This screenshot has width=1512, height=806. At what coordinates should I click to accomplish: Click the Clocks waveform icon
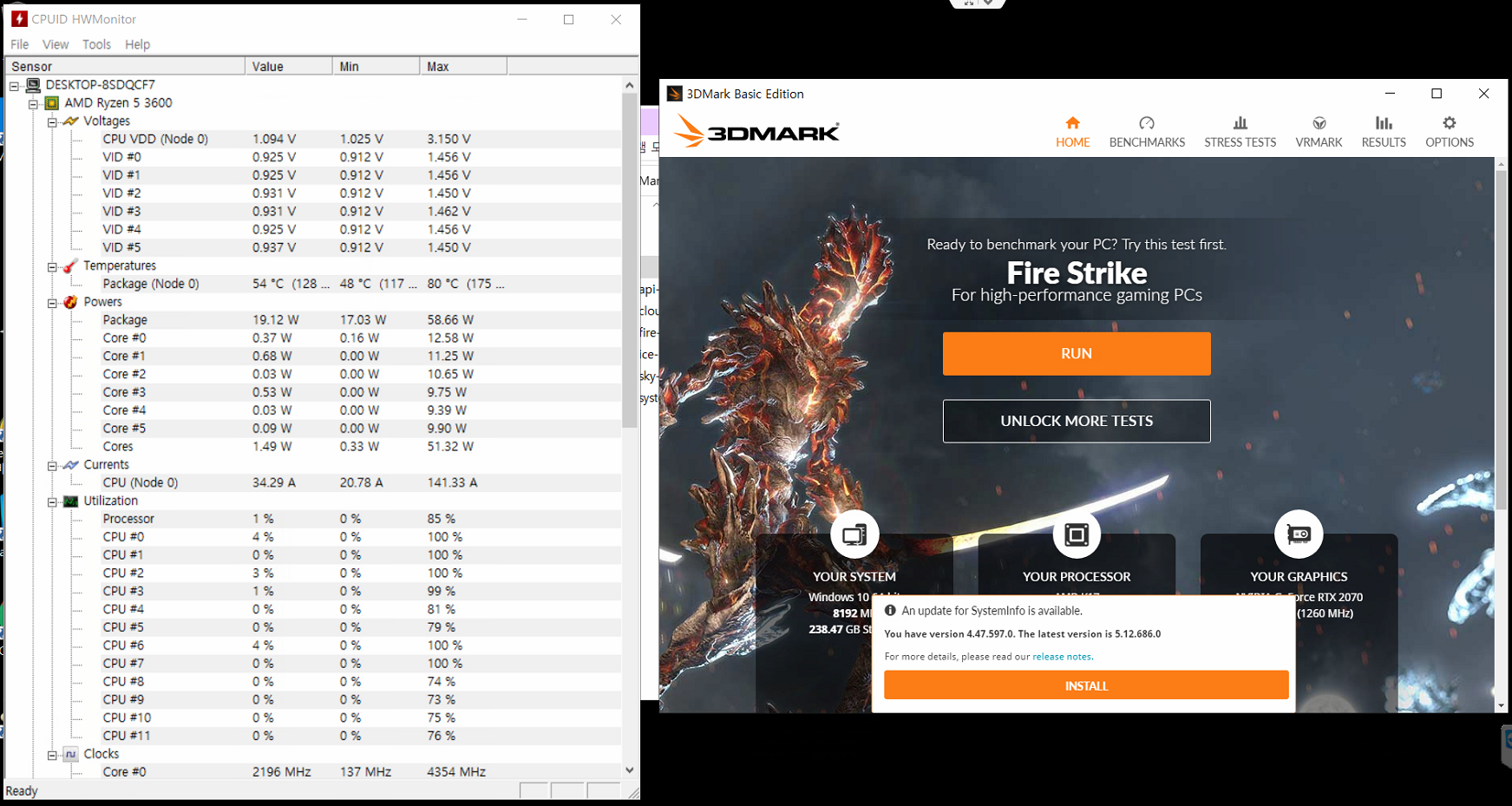point(71,755)
